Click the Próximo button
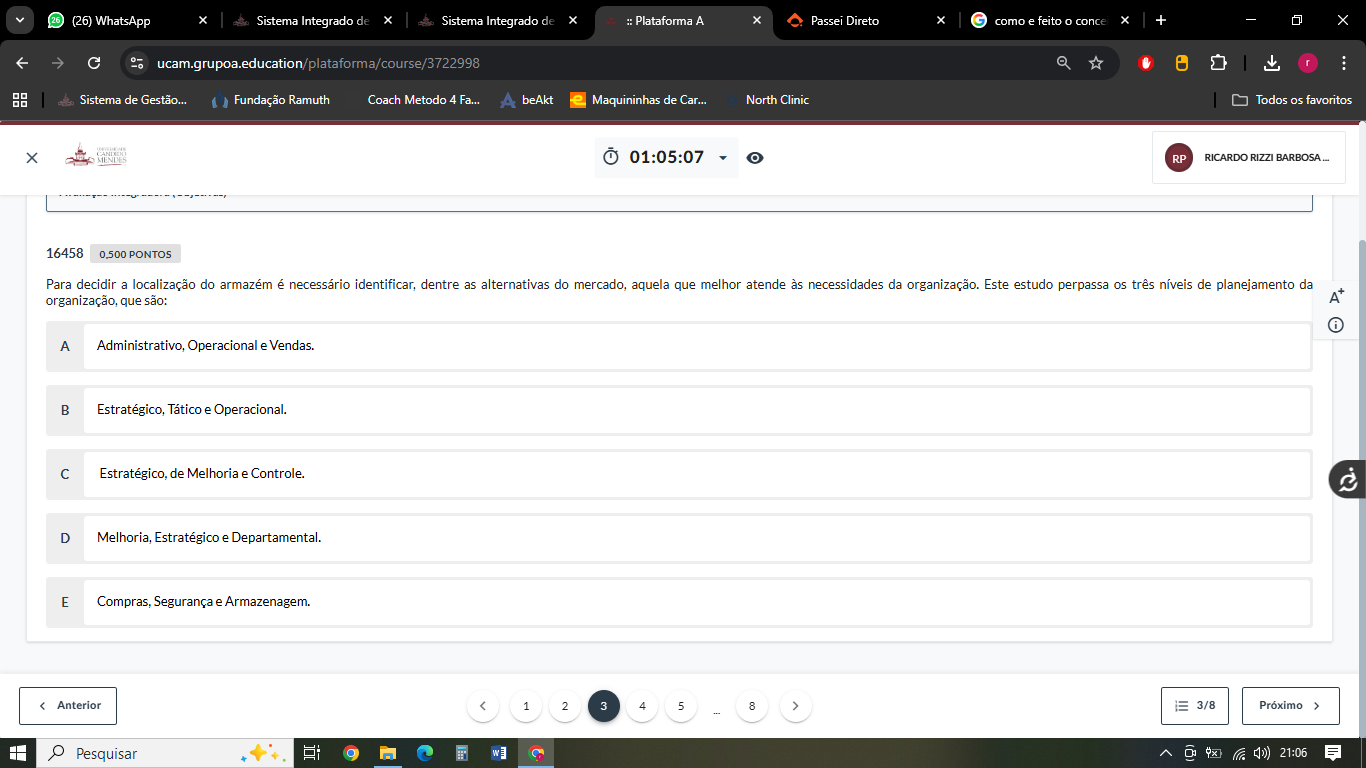1366x768 pixels. tap(1290, 706)
